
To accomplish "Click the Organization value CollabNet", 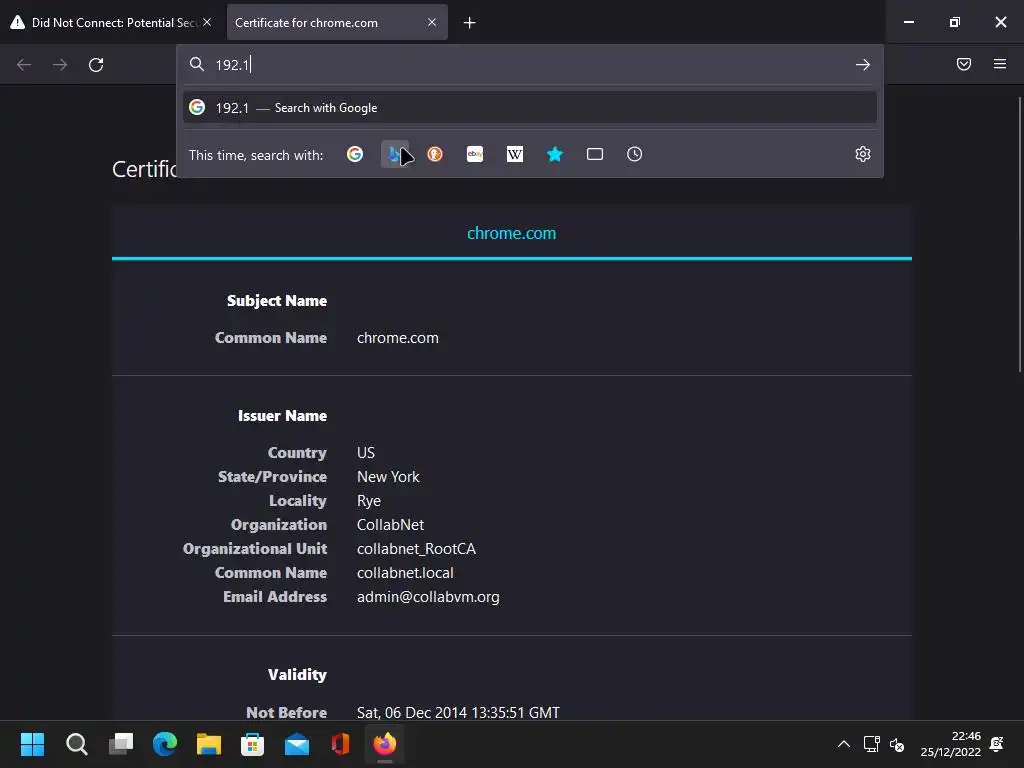I will pyautogui.click(x=391, y=525).
